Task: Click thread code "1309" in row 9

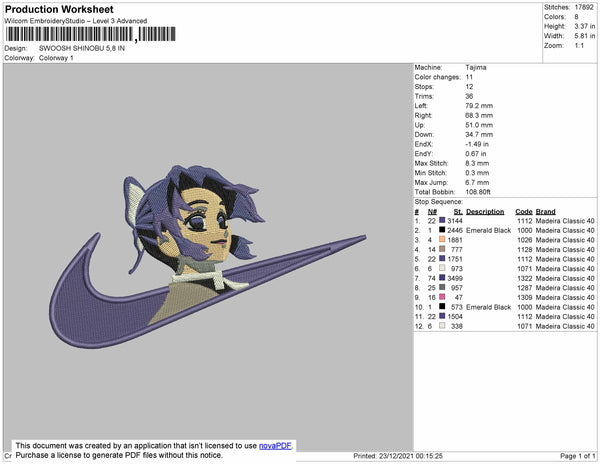Action: (525, 297)
